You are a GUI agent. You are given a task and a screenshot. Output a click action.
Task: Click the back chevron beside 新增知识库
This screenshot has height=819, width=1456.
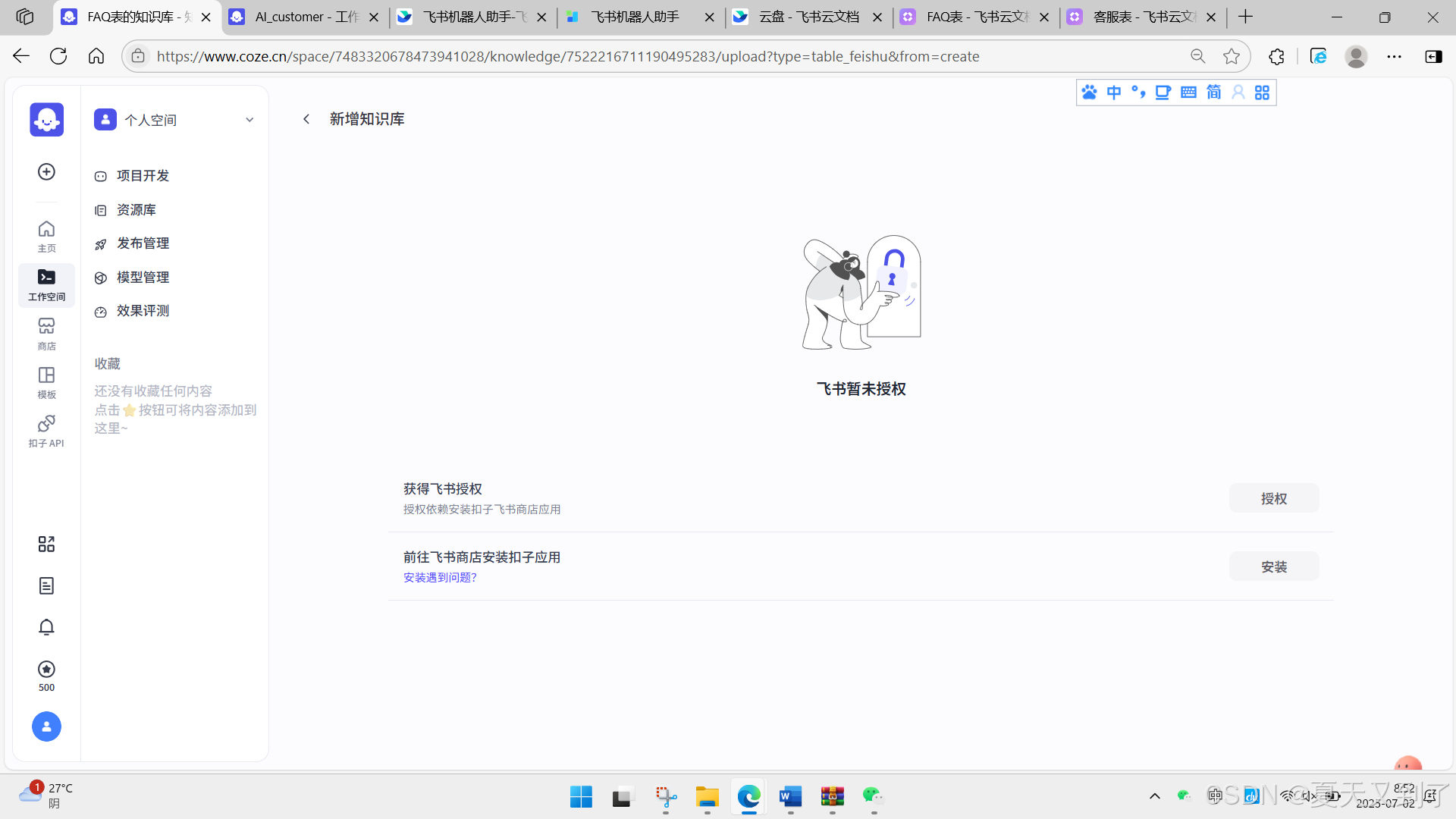(x=306, y=119)
